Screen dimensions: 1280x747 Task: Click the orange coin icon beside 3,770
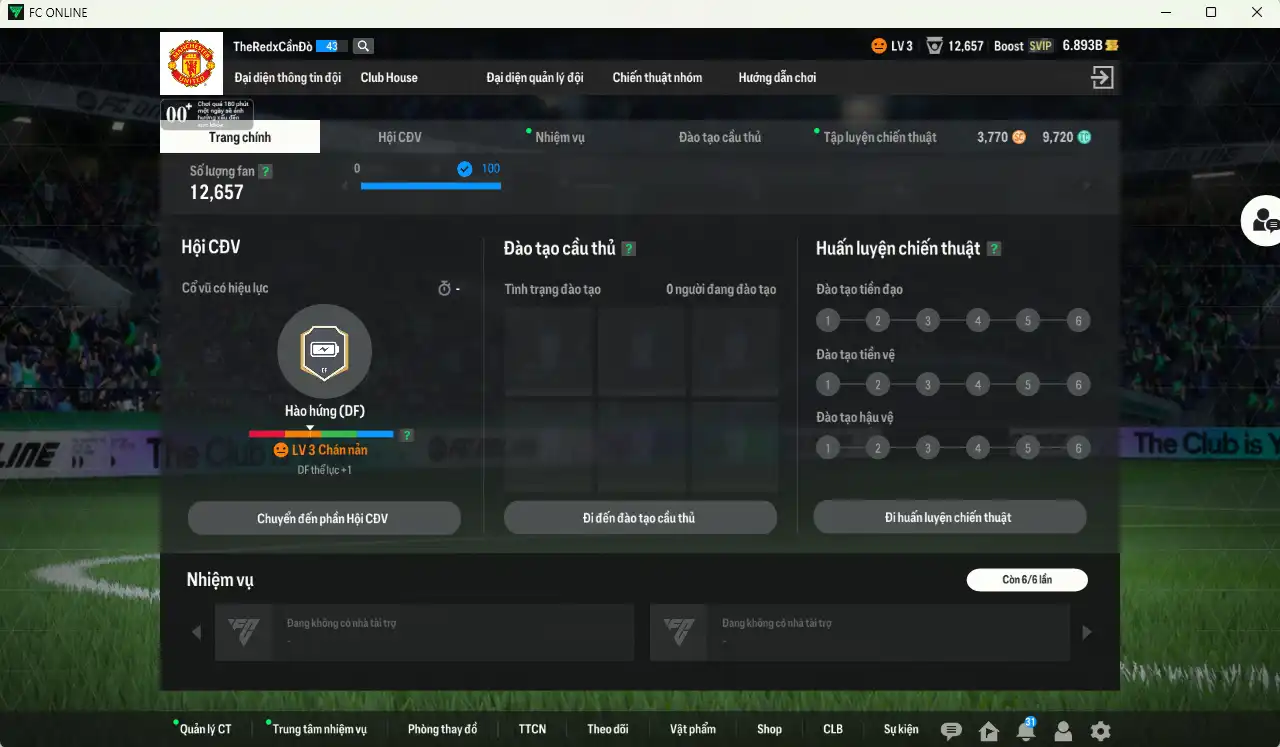[x=1019, y=137]
